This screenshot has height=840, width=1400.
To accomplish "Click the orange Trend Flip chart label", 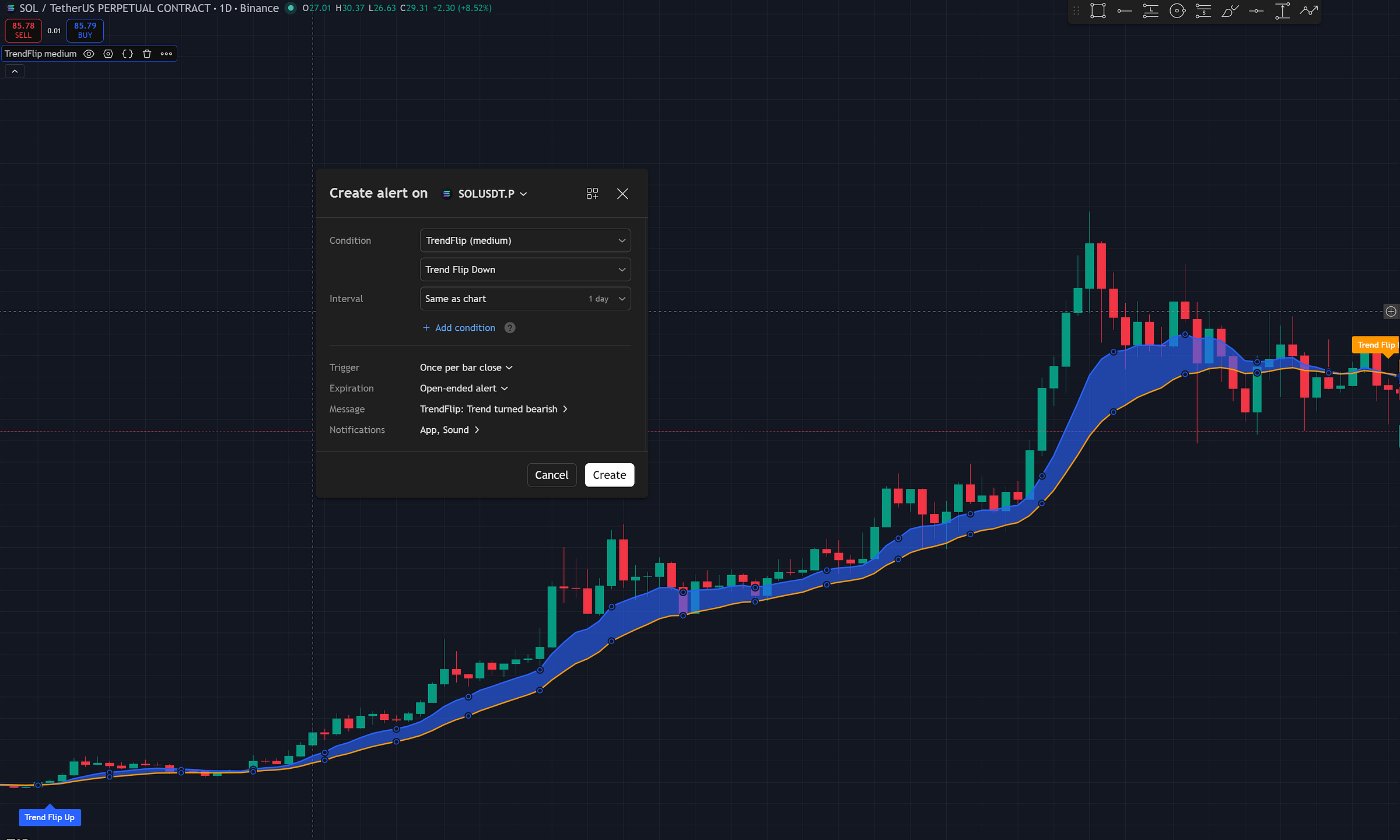I will 1375,345.
